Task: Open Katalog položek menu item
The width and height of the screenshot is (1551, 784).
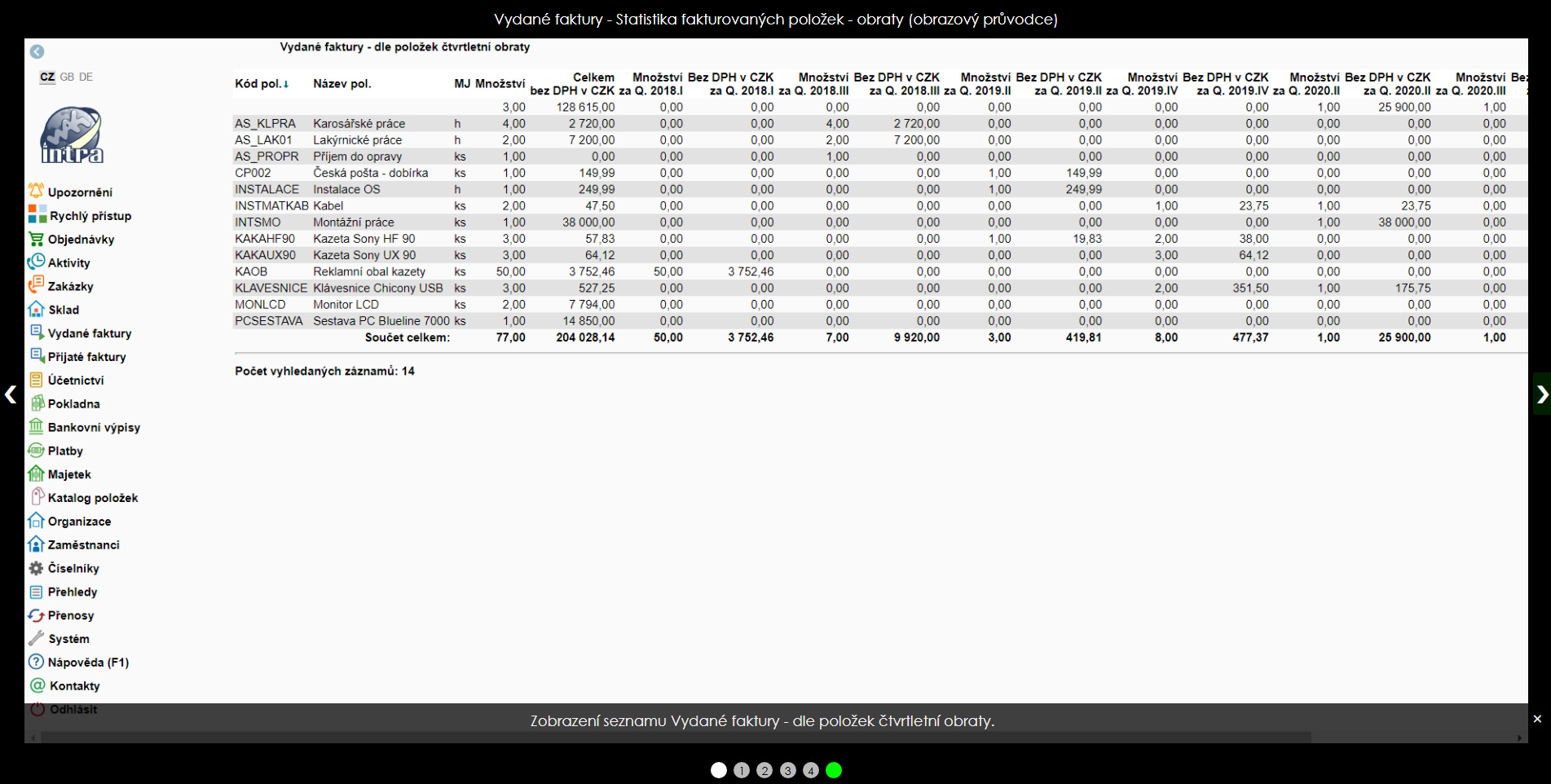Action: 92,498
